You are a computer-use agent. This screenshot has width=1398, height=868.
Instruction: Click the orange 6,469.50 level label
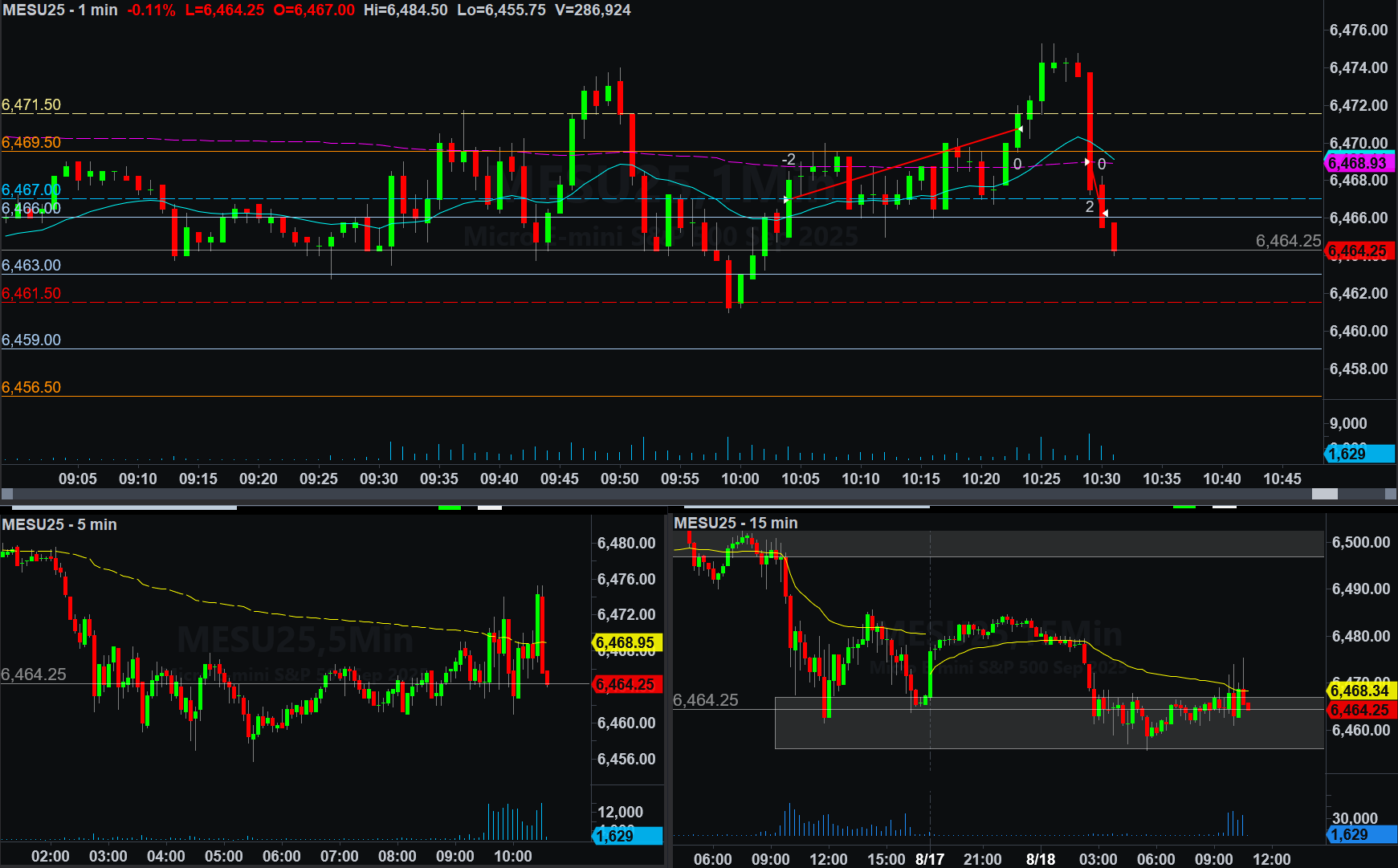(x=31, y=143)
